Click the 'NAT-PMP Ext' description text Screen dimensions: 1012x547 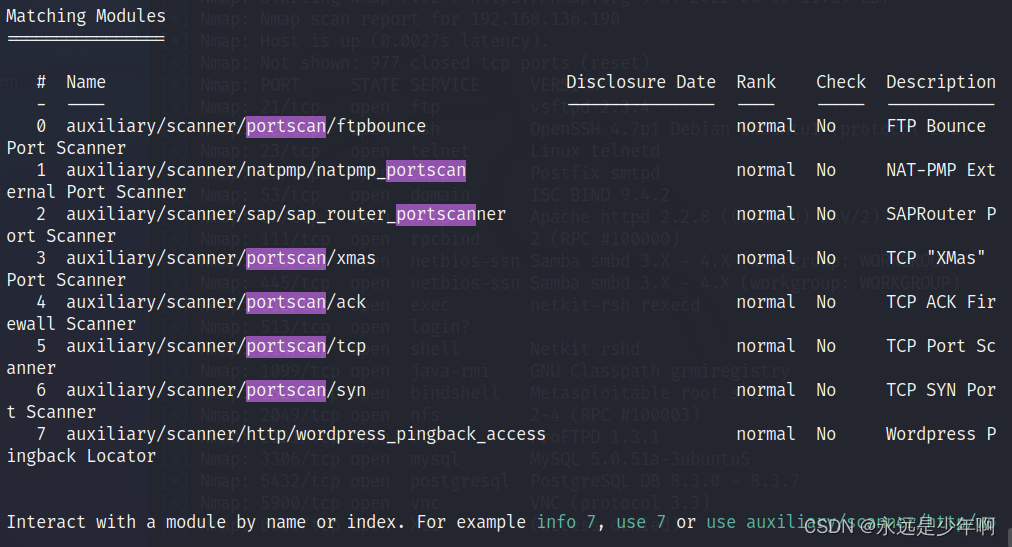(941, 170)
